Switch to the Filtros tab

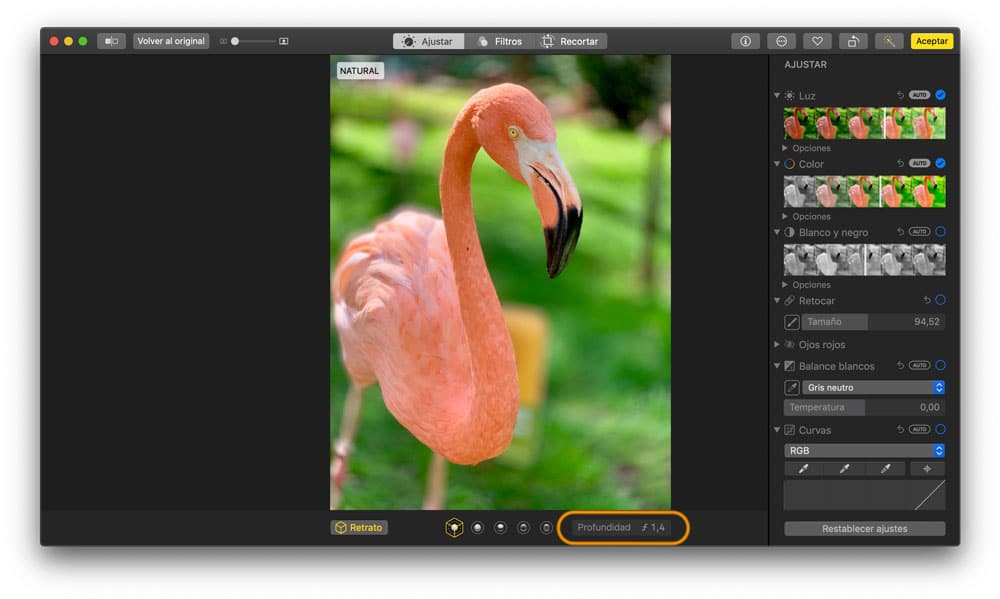click(x=501, y=41)
